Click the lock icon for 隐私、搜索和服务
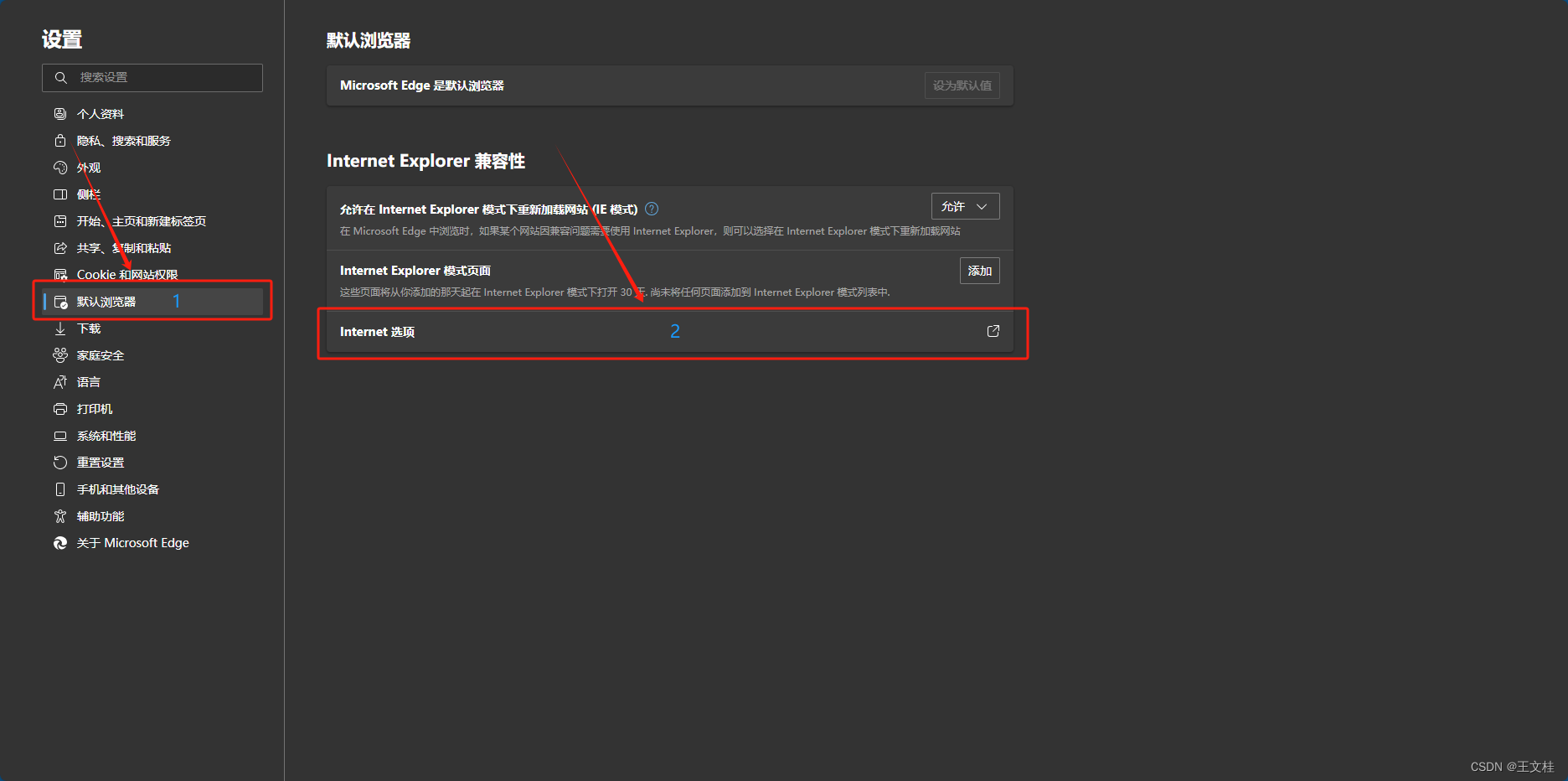 [x=60, y=141]
